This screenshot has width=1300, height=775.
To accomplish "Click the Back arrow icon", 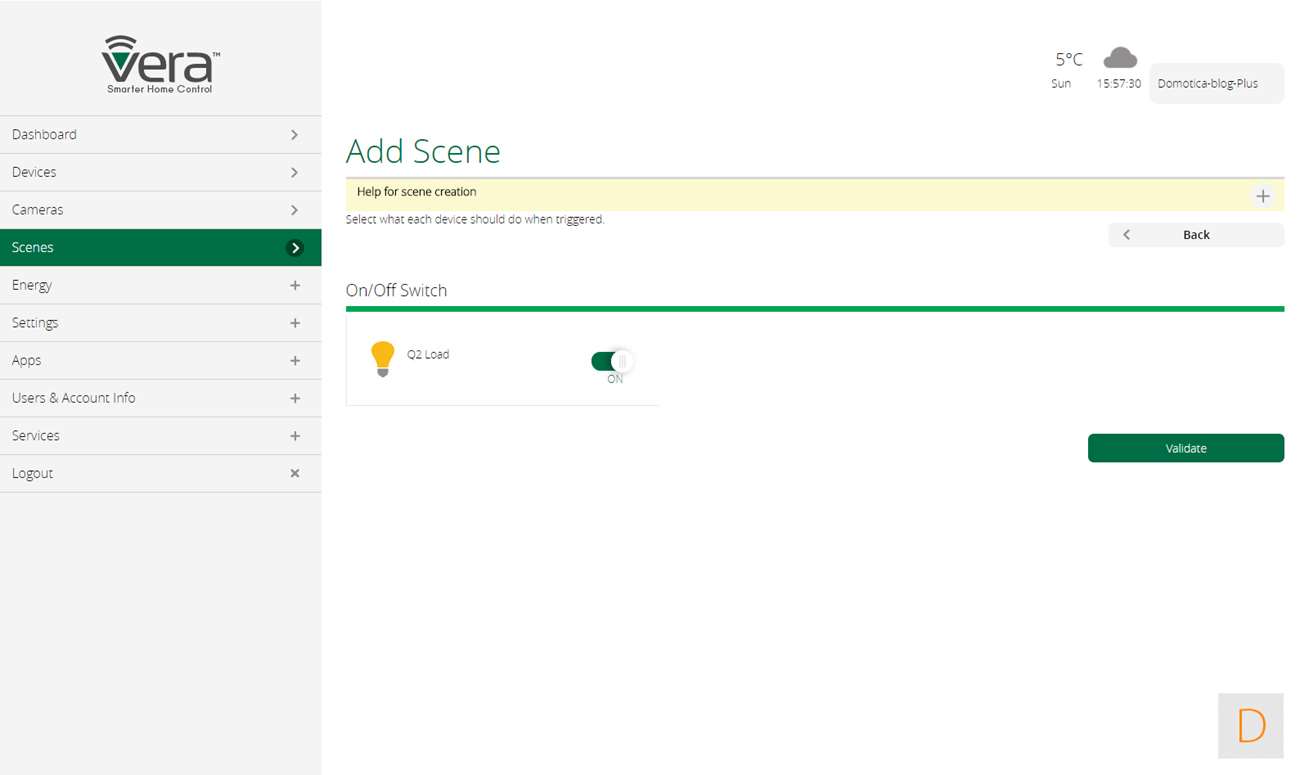I will click(1127, 235).
